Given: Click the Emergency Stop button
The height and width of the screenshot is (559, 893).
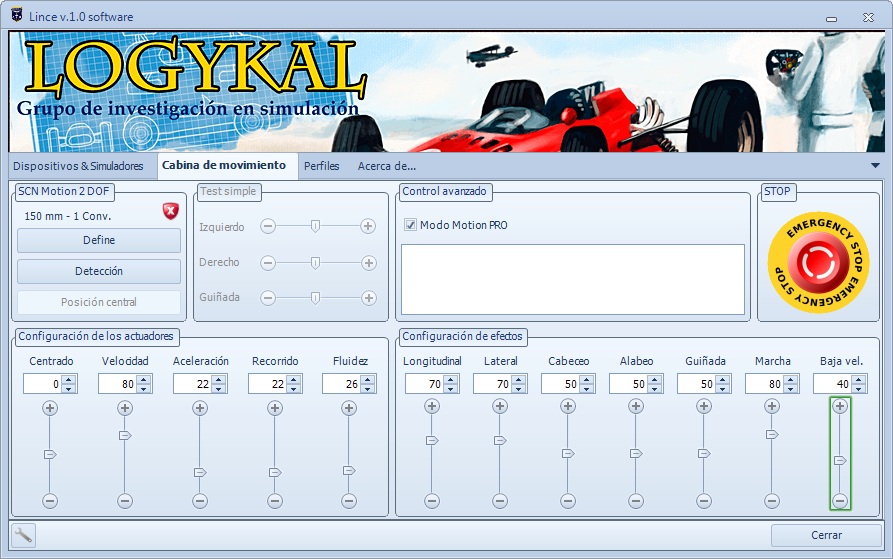Looking at the screenshot, I should (818, 262).
